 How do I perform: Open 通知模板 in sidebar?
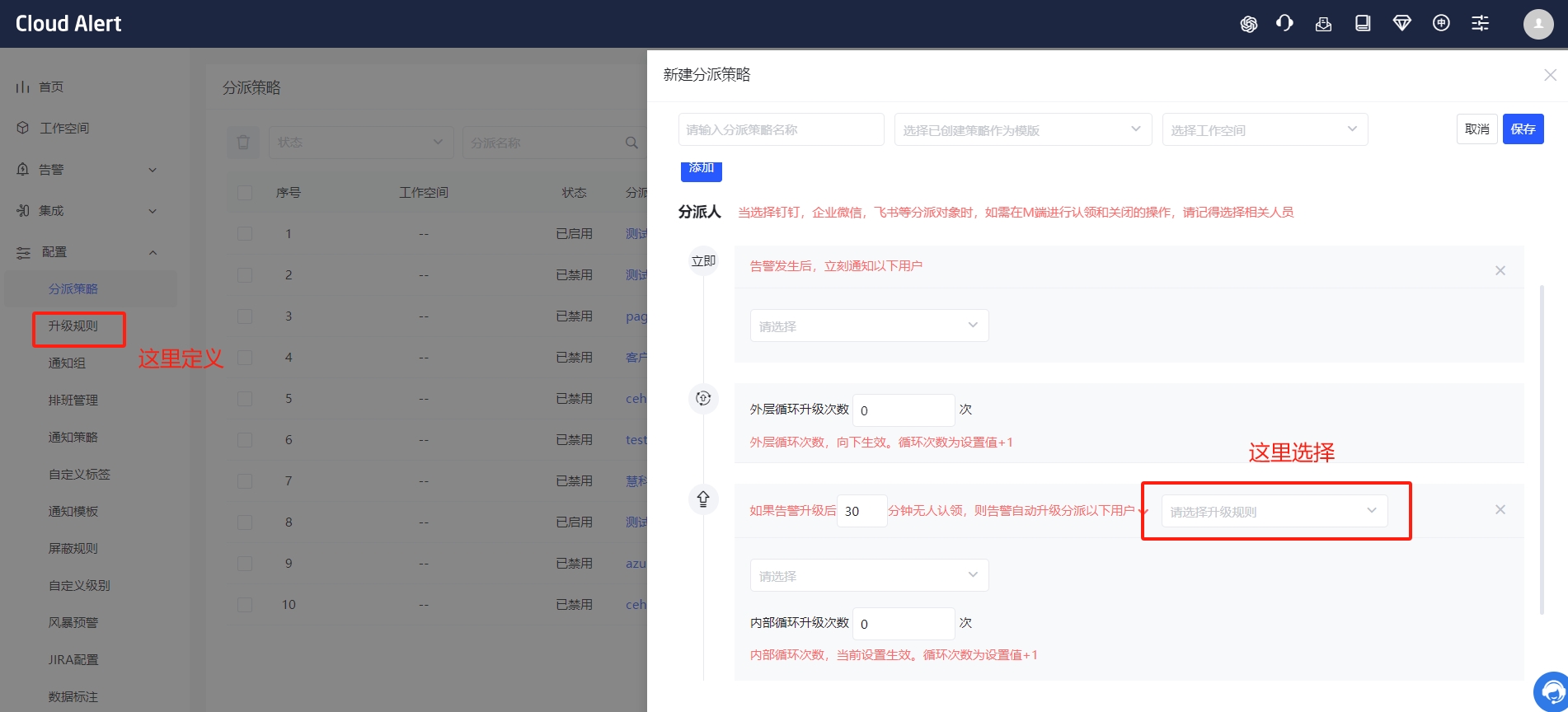(73, 511)
